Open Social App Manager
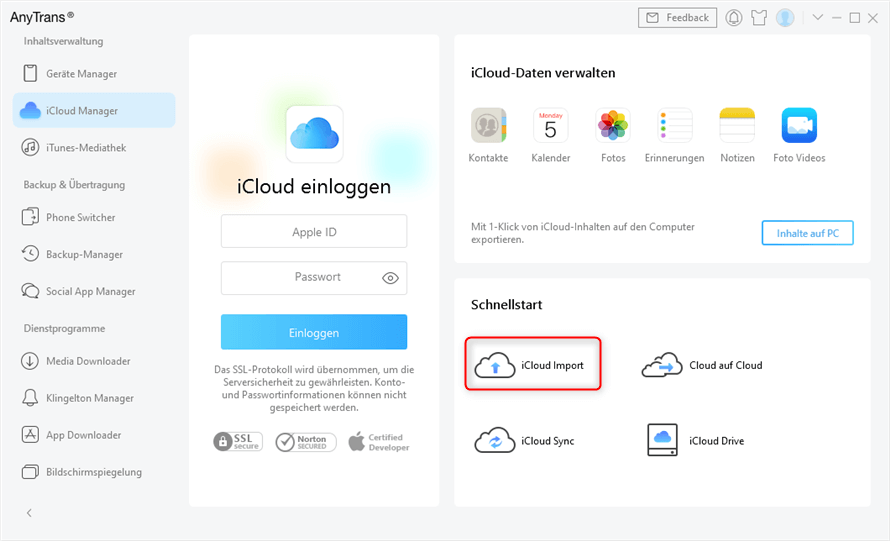 (94, 291)
